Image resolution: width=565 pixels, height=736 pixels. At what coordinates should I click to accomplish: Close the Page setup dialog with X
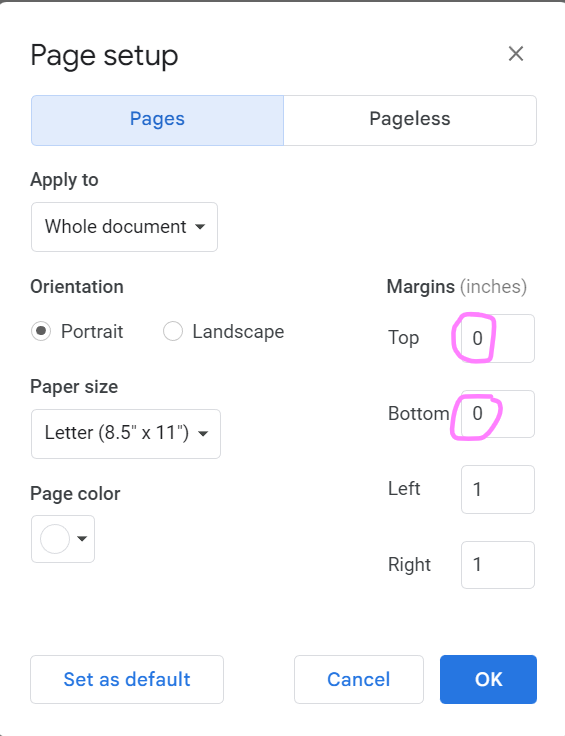[516, 54]
